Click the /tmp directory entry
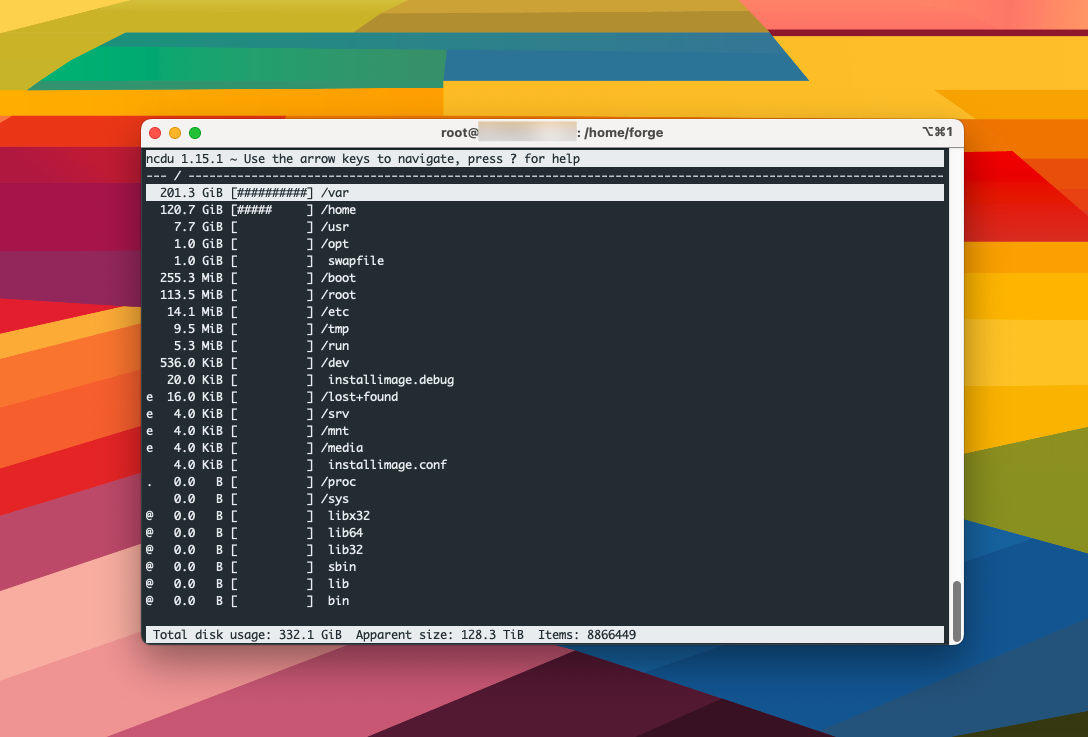The width and height of the screenshot is (1088, 737). tap(334, 329)
